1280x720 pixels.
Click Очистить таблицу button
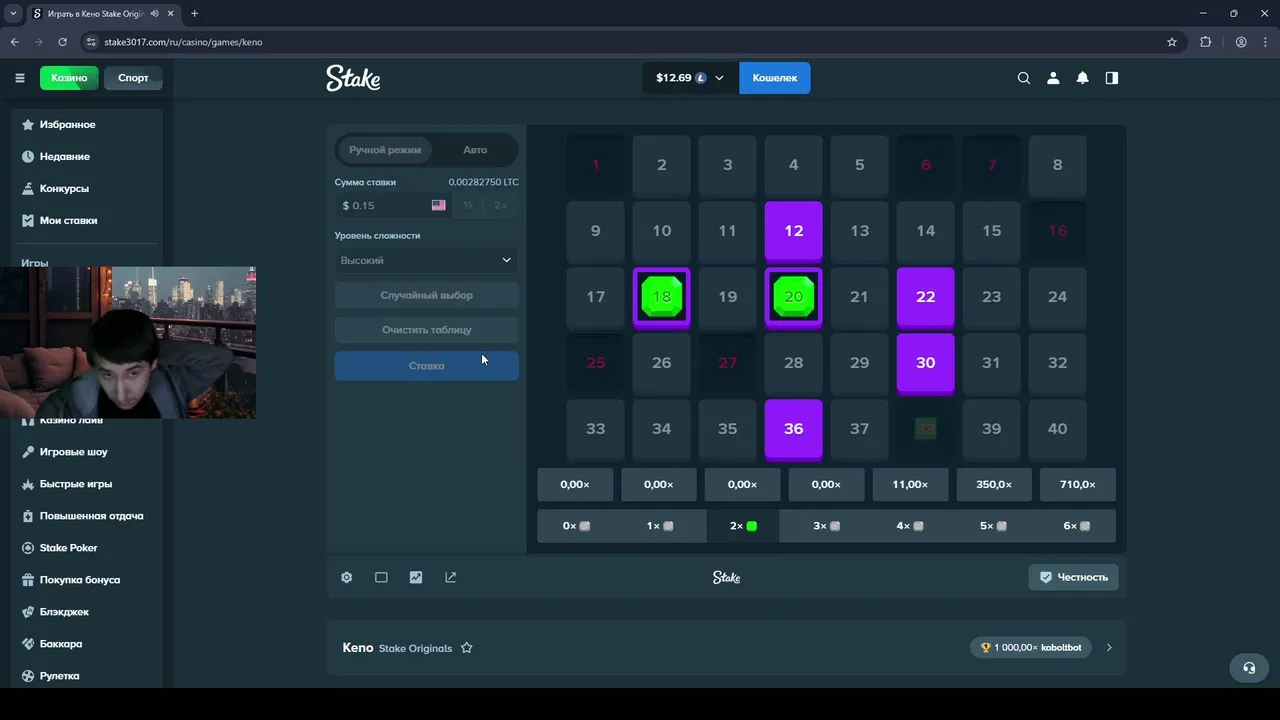coord(427,330)
